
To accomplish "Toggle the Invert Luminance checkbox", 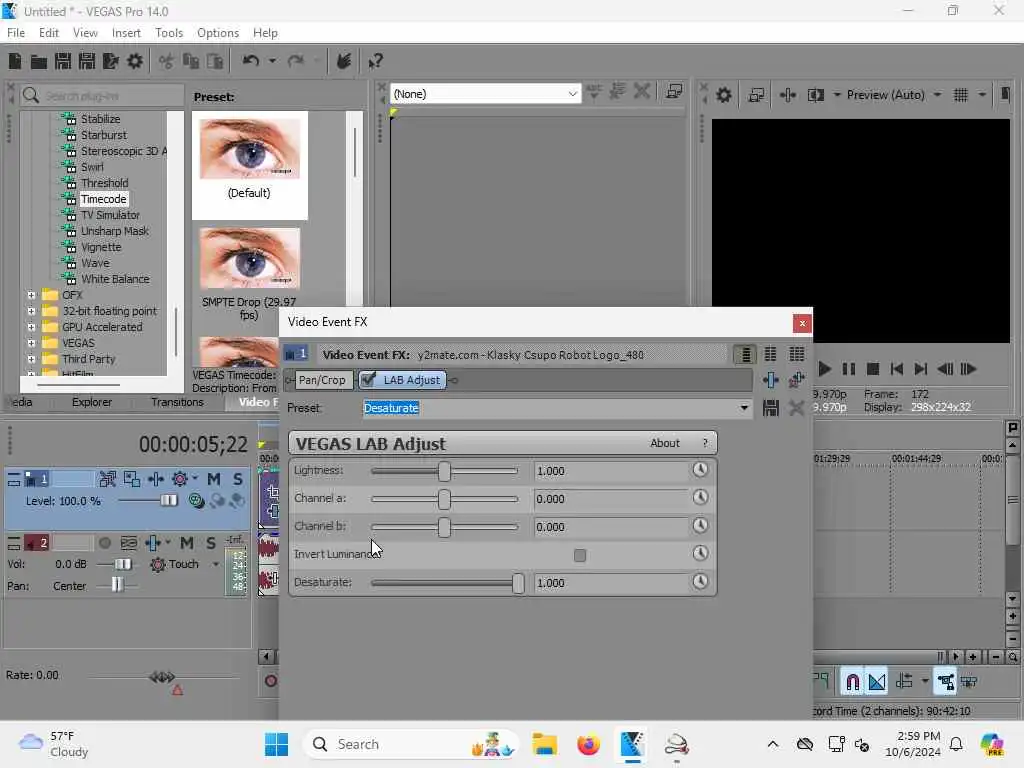I will pos(579,555).
